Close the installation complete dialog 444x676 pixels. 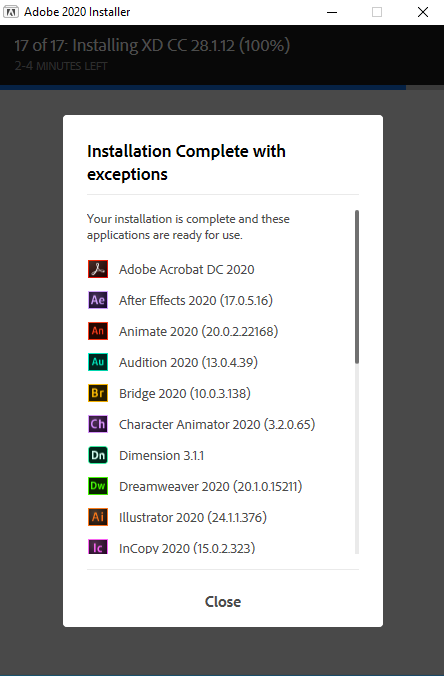pyautogui.click(x=223, y=601)
